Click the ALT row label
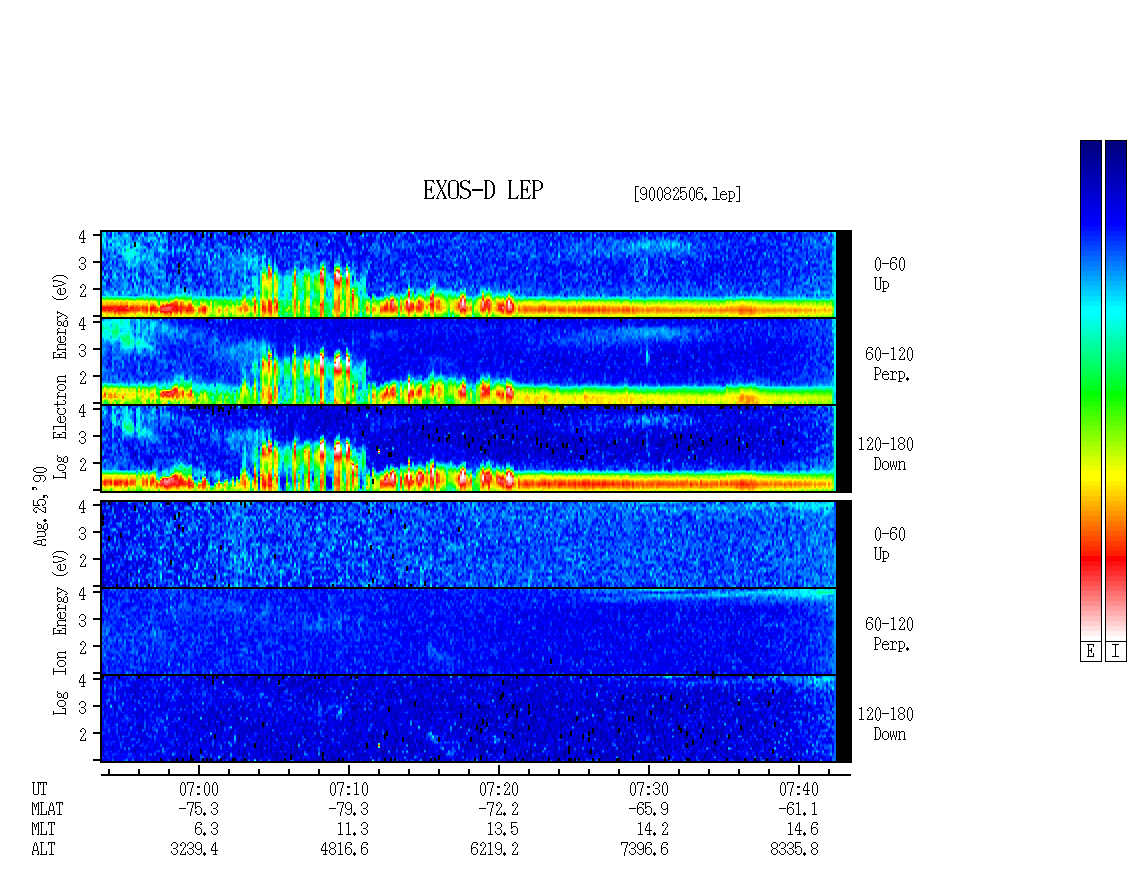Image resolution: width=1130 pixels, height=875 pixels. pyautogui.click(x=43, y=850)
